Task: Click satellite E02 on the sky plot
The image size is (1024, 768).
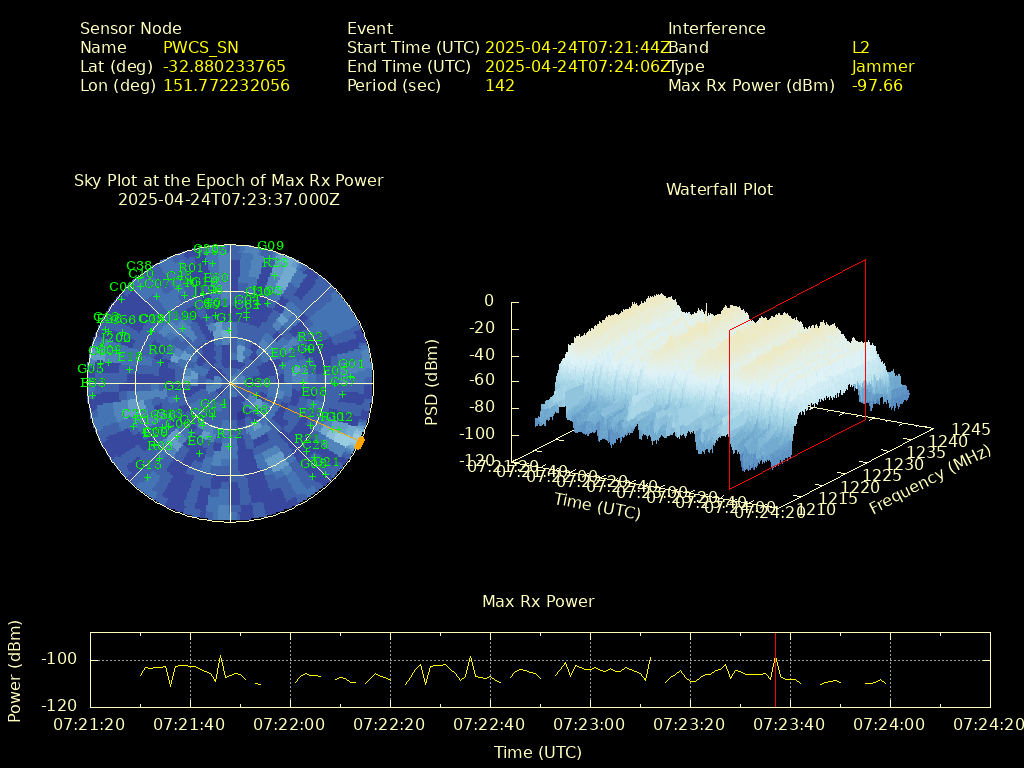Action: point(283,353)
